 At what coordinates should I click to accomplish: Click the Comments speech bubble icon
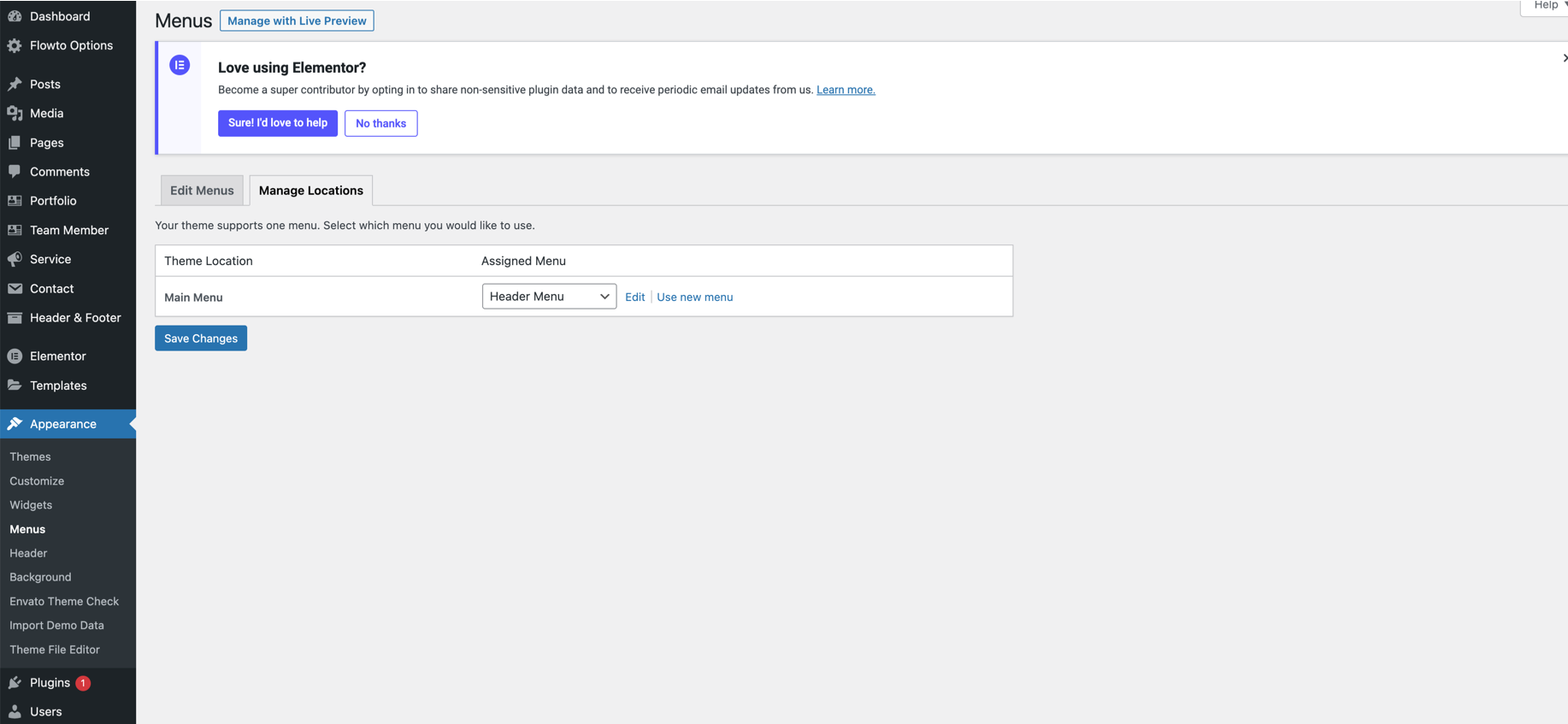pos(15,172)
